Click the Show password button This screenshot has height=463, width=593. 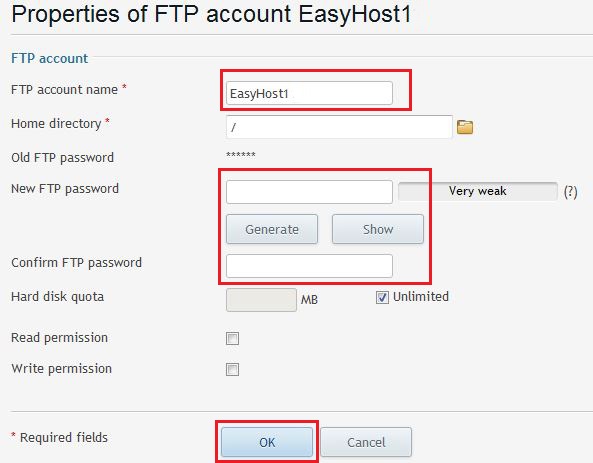[x=378, y=229]
